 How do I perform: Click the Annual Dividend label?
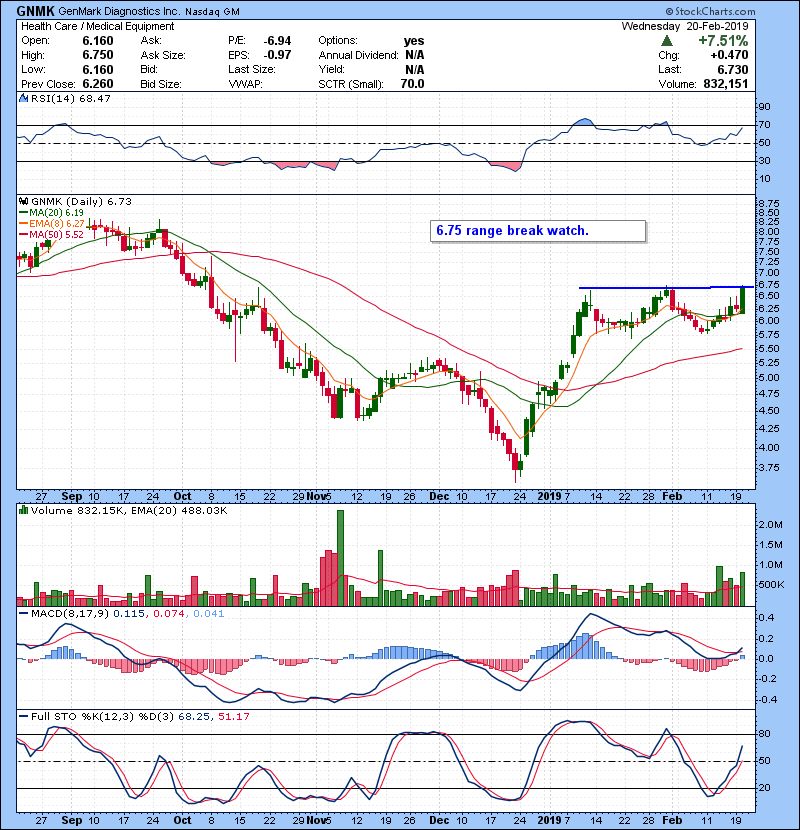pos(358,55)
